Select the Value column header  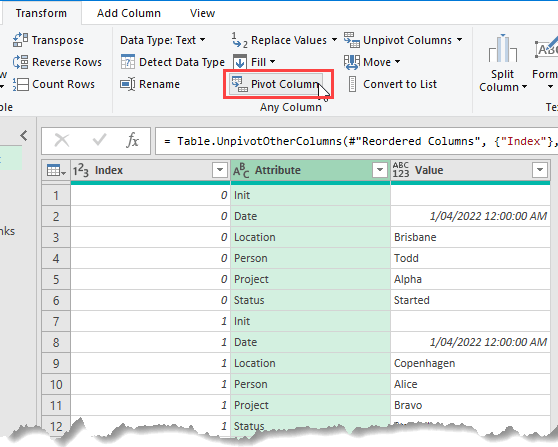click(x=470, y=170)
